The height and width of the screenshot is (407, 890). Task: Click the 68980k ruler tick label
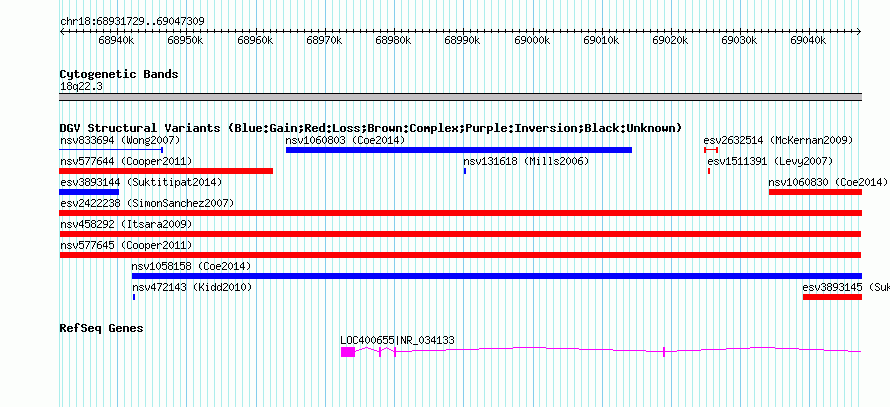(x=393, y=40)
